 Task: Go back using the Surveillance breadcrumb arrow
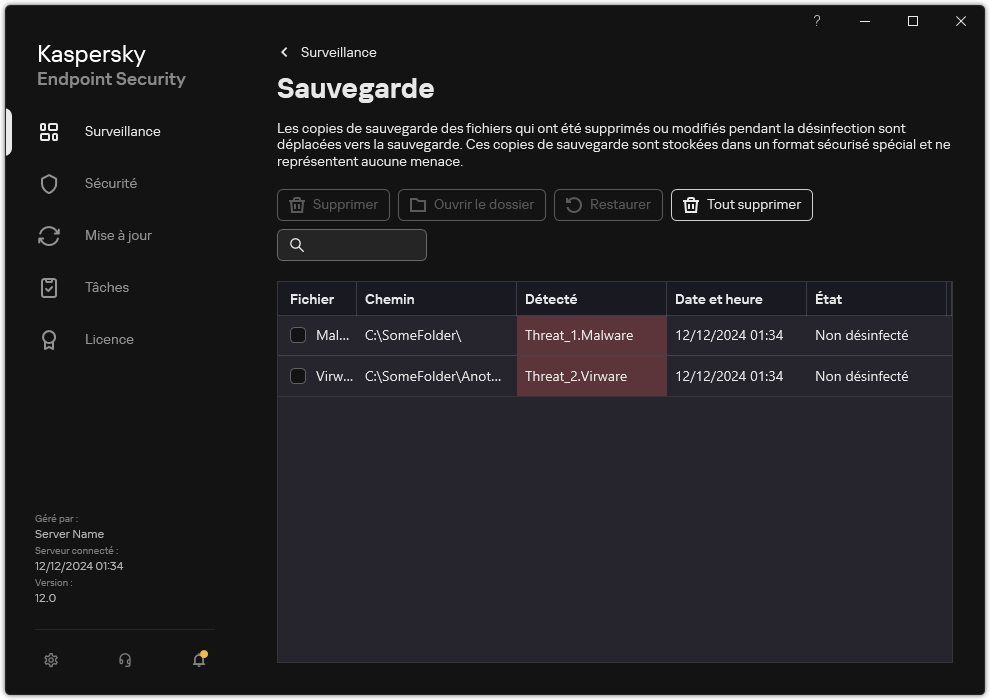pos(284,52)
